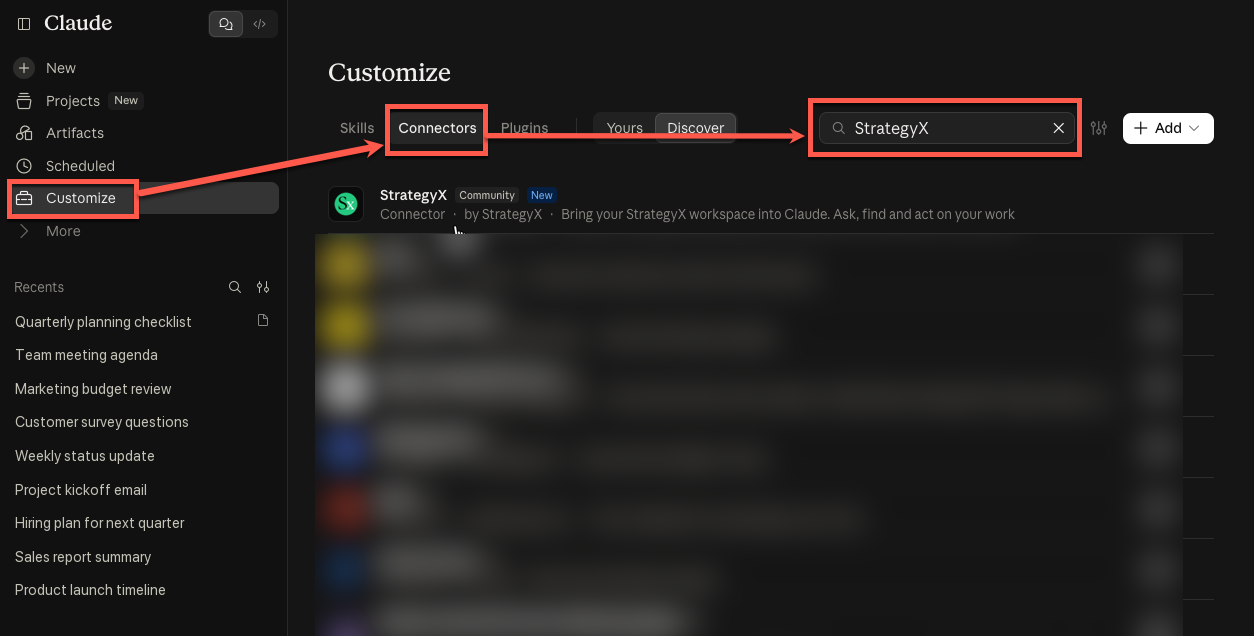Click the Recents section header
This screenshot has height=636, width=1254.
coord(39,287)
